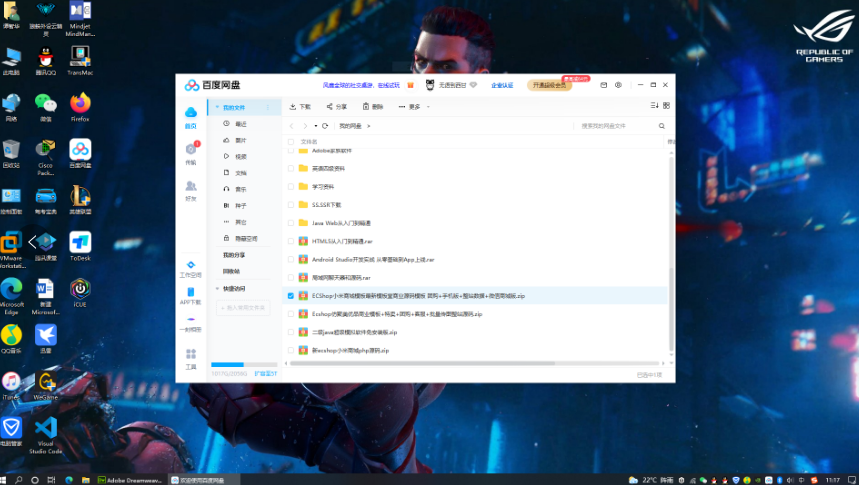The image size is (859, 485).
Task: Click the 企业认证 link
Action: click(502, 85)
